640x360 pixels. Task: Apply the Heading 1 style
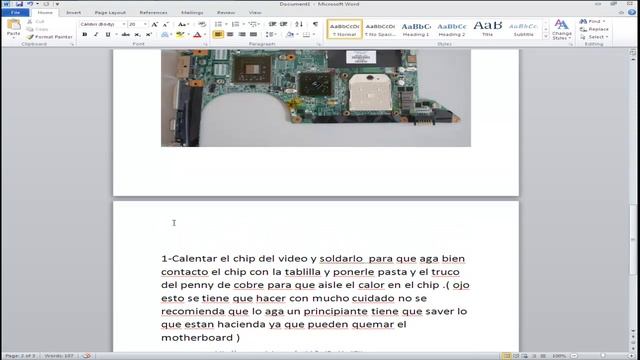pyautogui.click(x=416, y=29)
